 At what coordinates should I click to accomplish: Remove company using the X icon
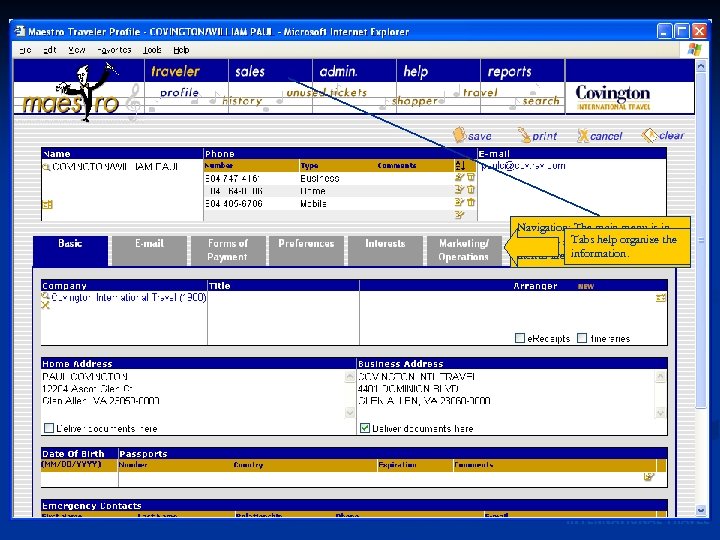[45, 305]
